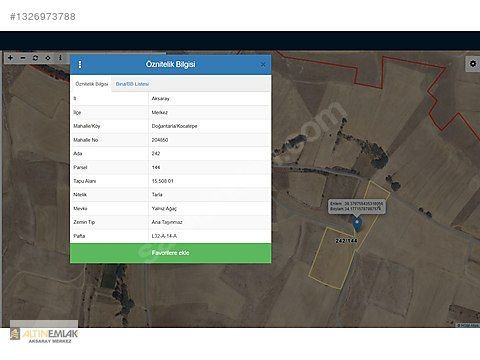Click the Mahalle/Köy label
480x360 pixels.
point(87,126)
